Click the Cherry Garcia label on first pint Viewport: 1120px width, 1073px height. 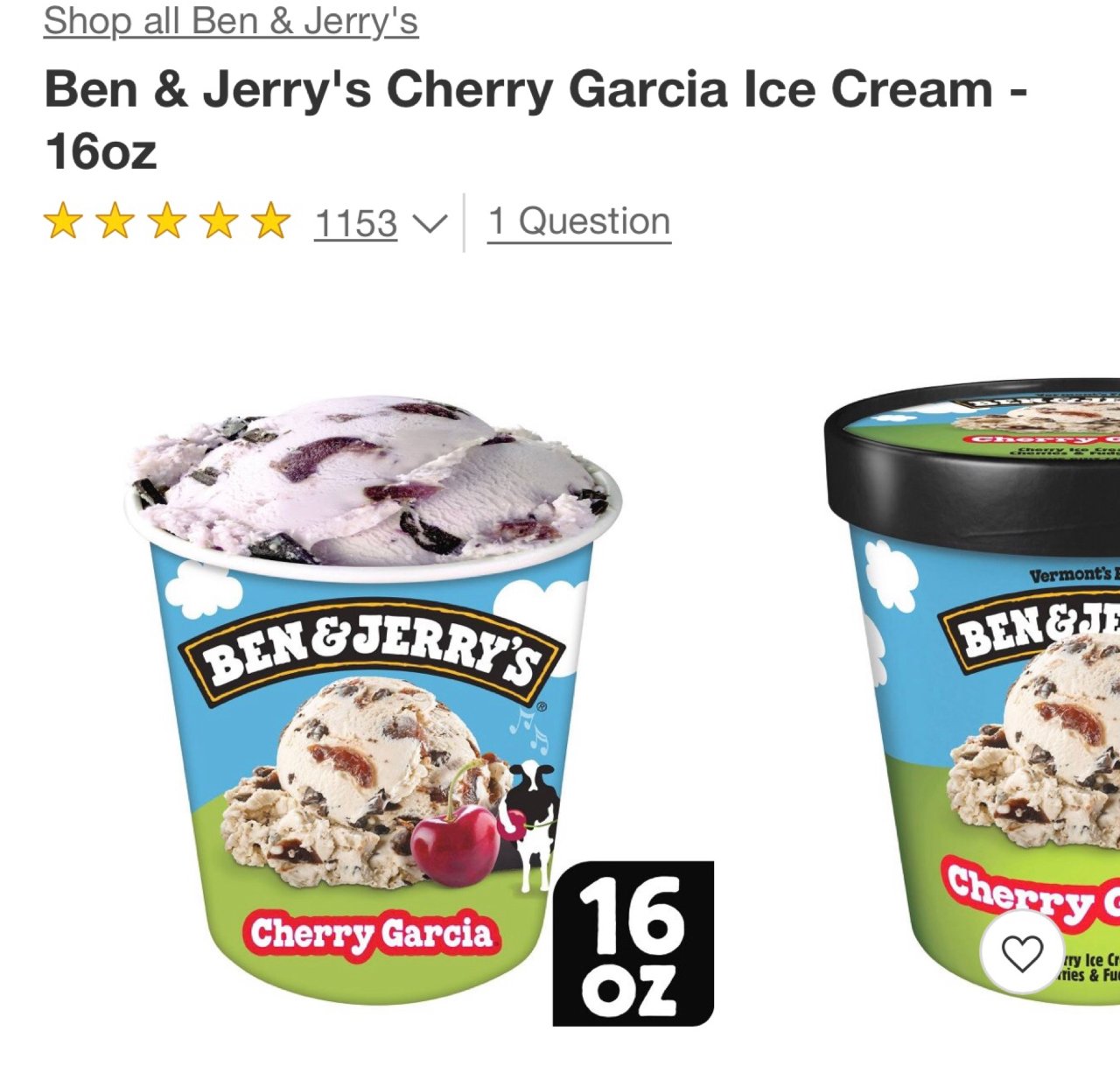372,935
